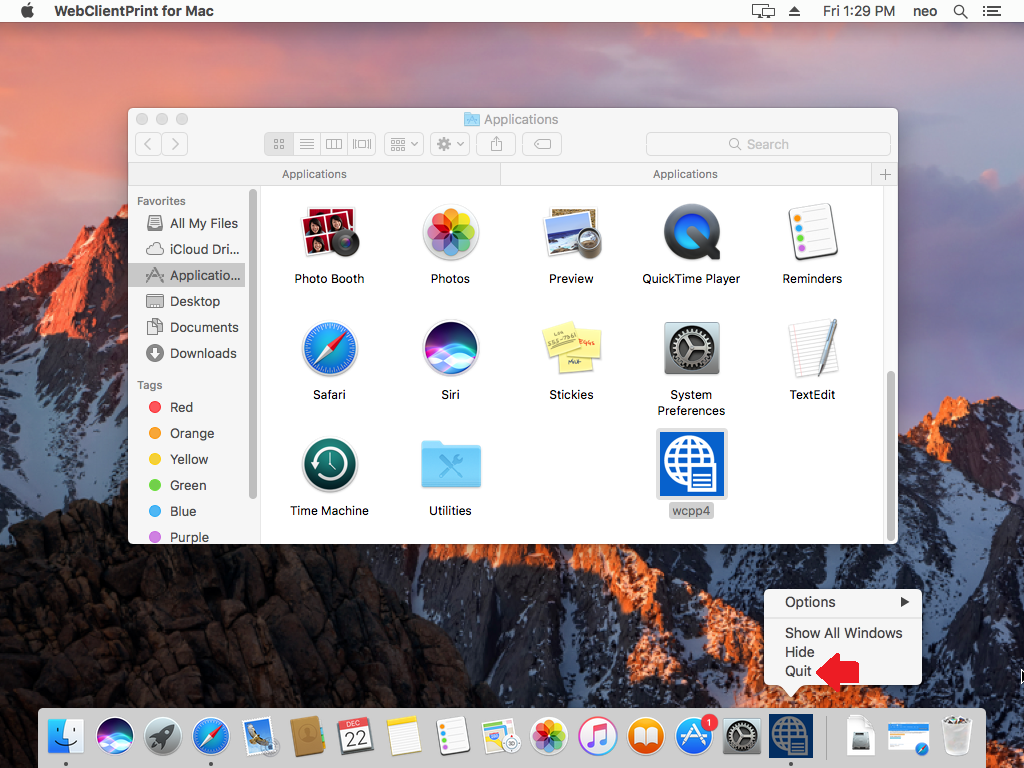Open Documents in the sidebar
Image resolution: width=1024 pixels, height=768 pixels.
(187, 327)
